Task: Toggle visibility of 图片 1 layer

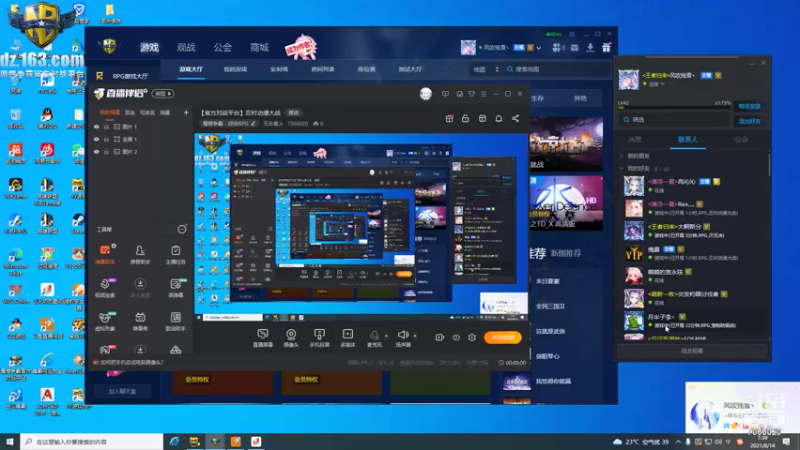Action: (x=96, y=127)
